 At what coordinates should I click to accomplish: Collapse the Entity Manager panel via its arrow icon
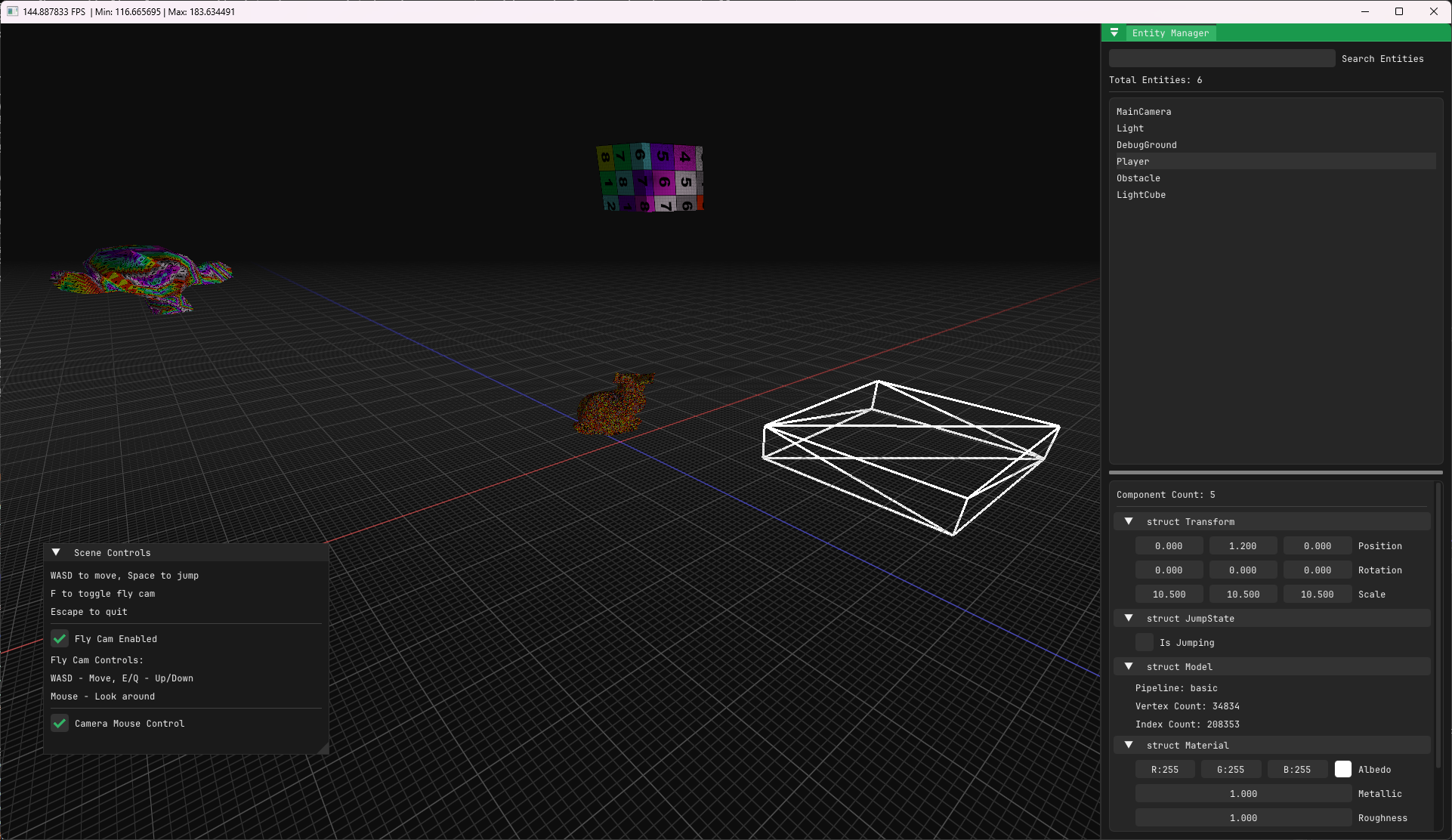tap(1114, 32)
